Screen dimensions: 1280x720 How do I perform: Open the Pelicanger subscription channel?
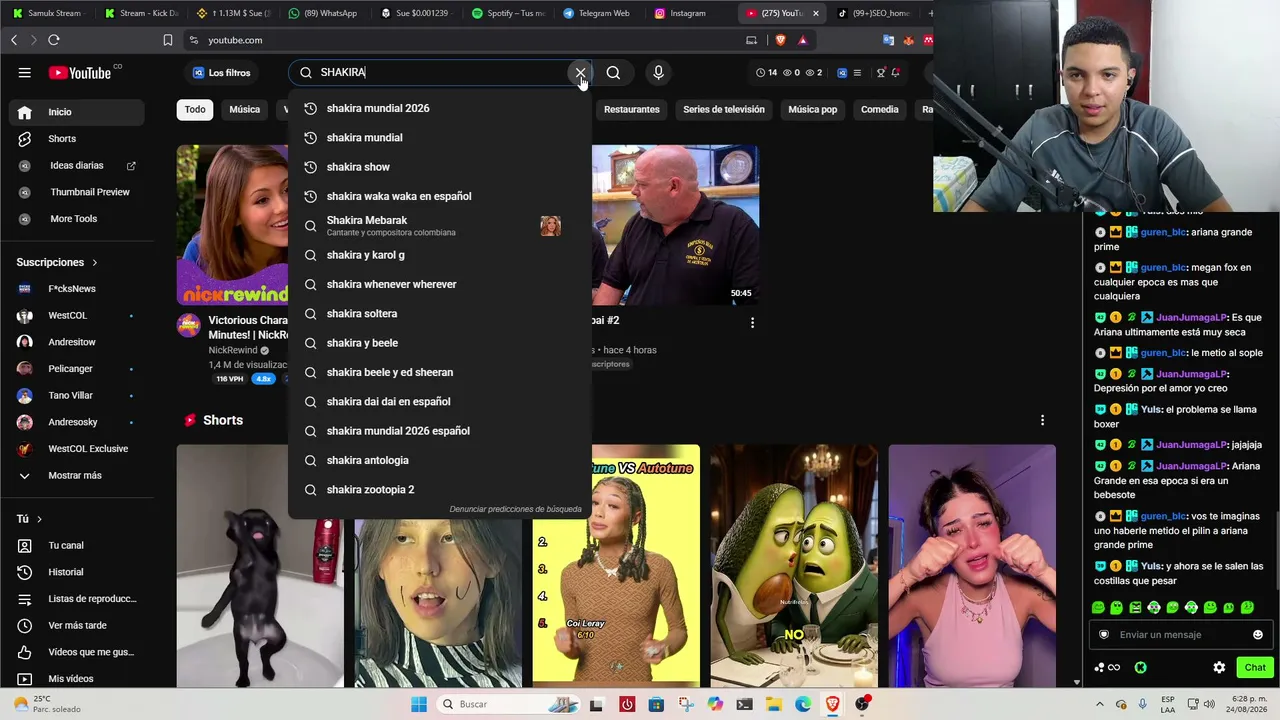click(x=76, y=369)
